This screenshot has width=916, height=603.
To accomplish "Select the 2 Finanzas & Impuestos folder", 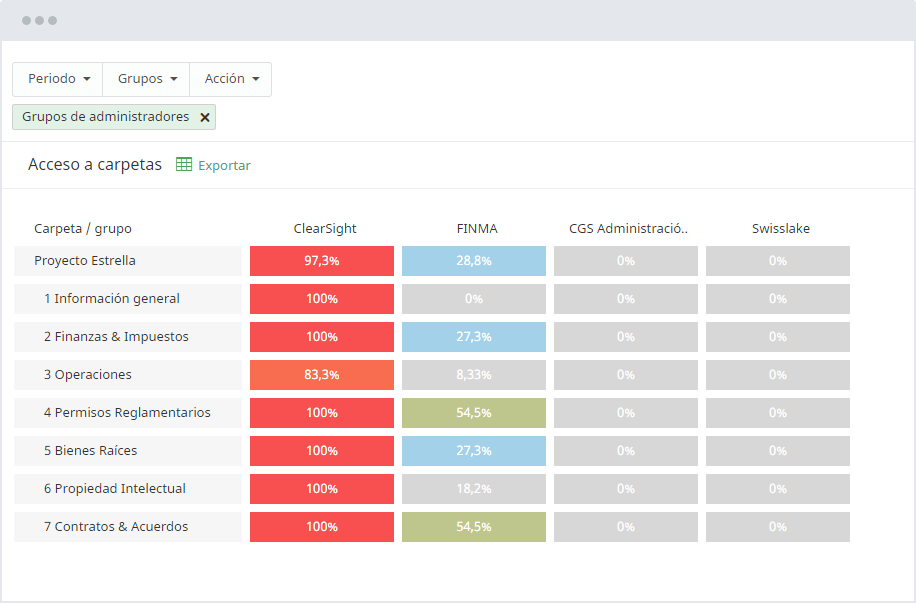I will click(128, 337).
